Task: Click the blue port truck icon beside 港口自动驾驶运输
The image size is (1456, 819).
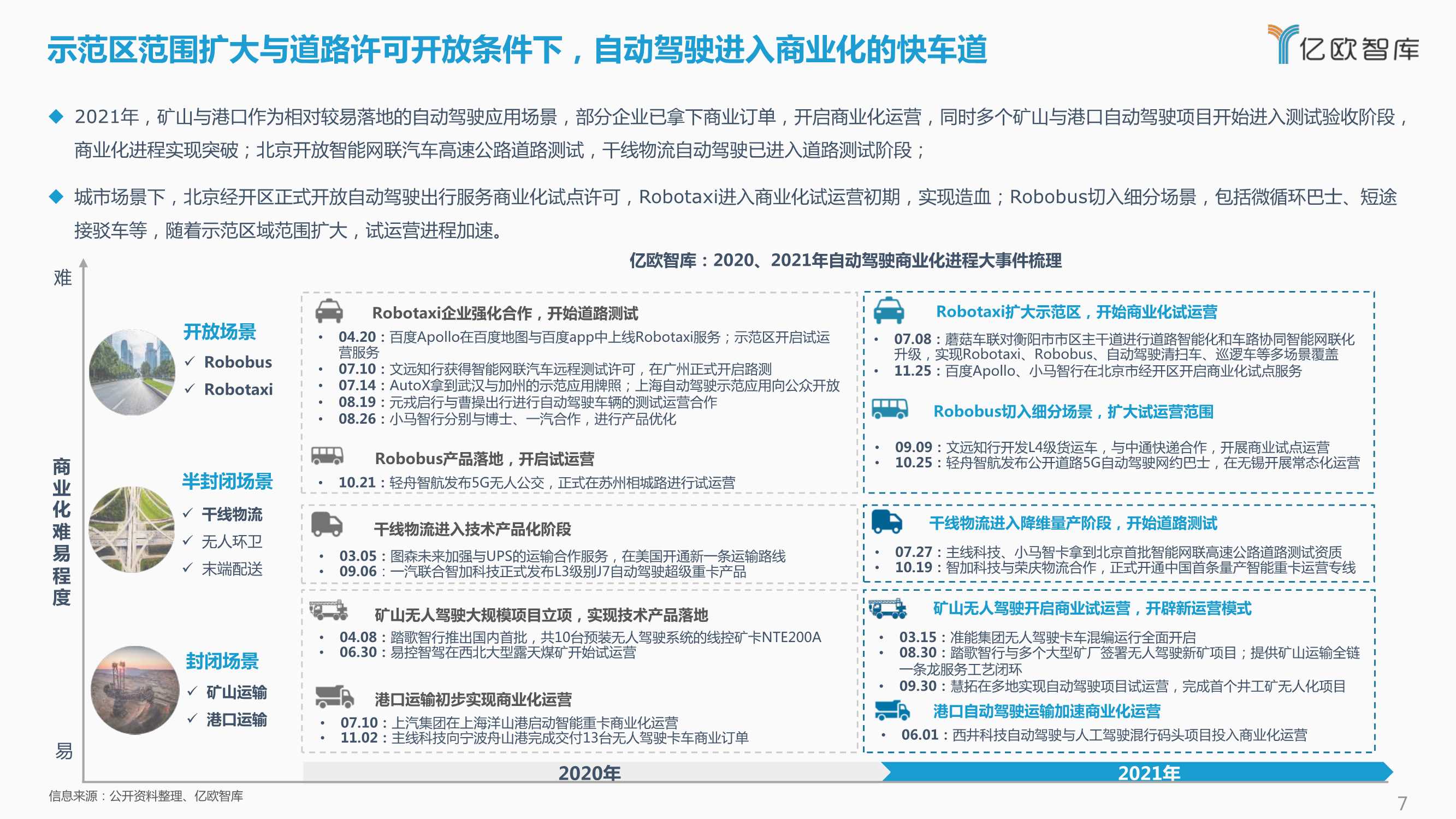Action: (x=892, y=710)
